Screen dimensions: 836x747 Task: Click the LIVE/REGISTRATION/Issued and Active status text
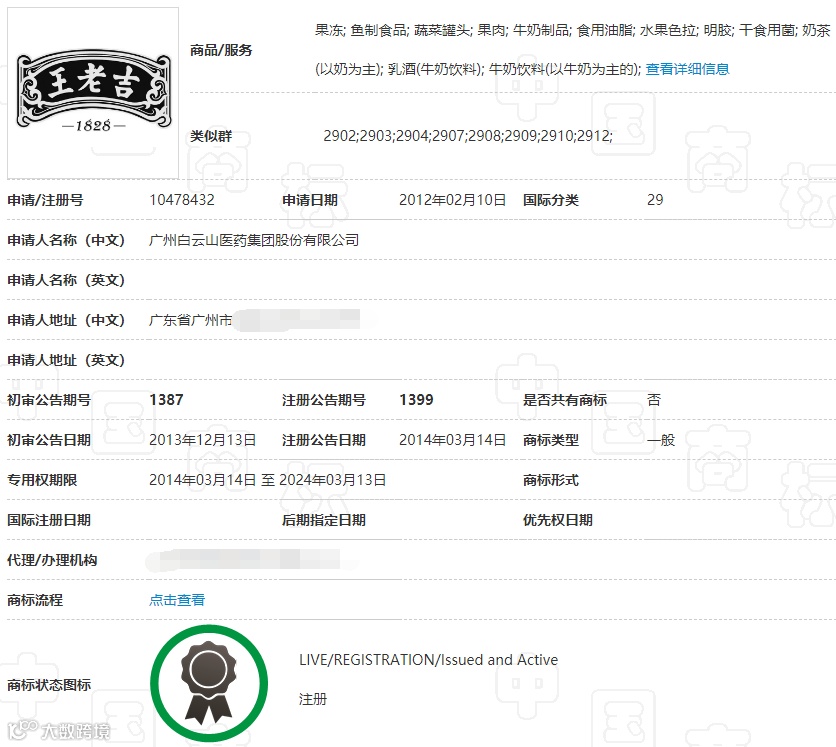(x=428, y=660)
